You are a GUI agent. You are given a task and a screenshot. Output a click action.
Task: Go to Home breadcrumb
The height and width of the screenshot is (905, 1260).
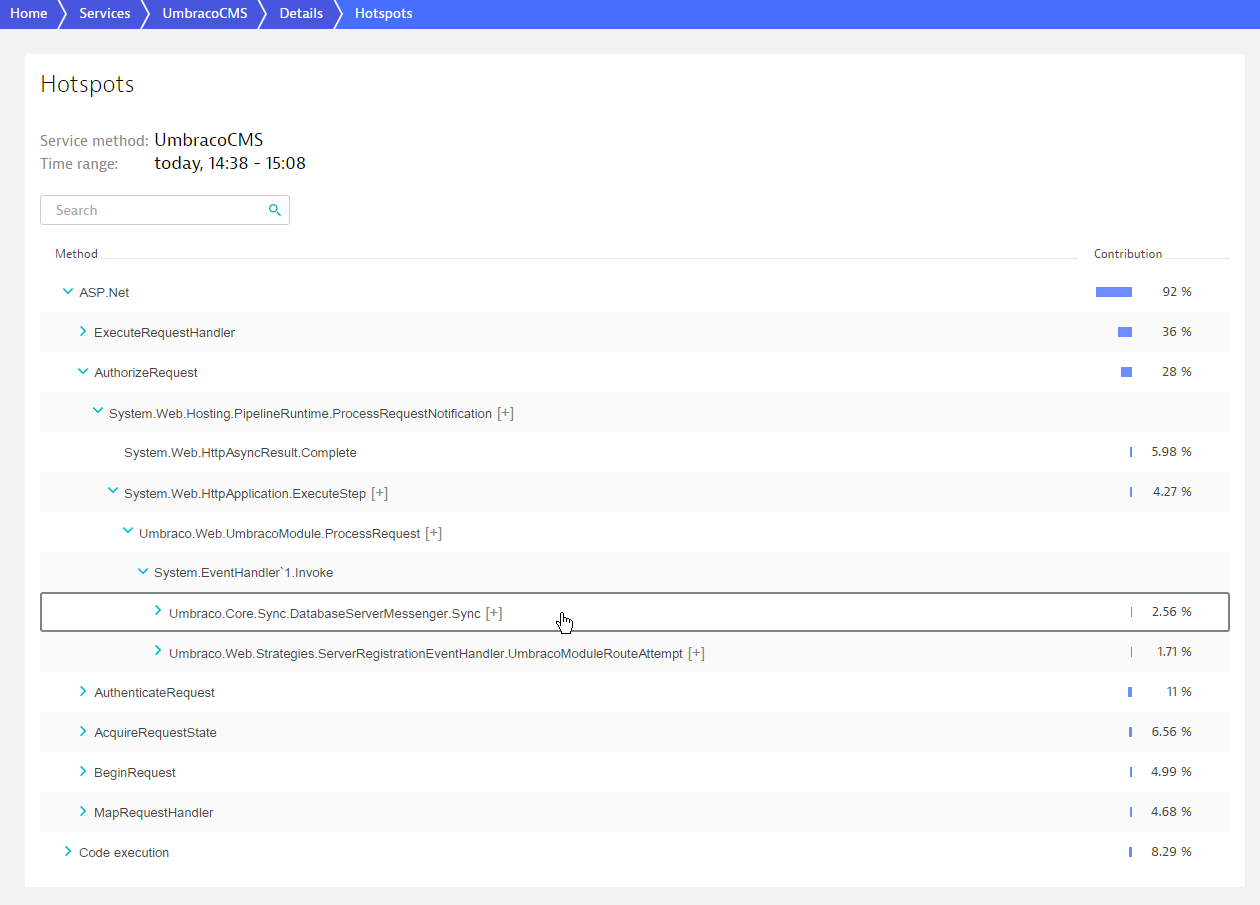tap(29, 14)
